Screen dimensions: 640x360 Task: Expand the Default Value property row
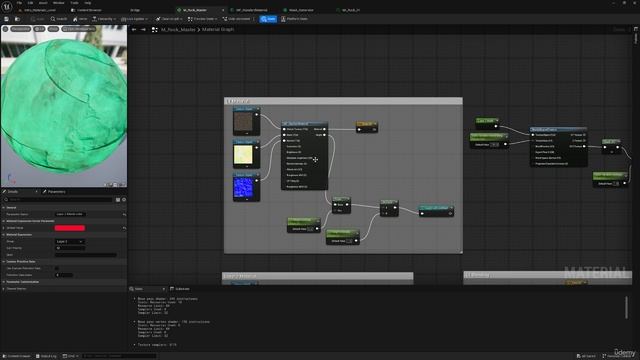click(4, 228)
